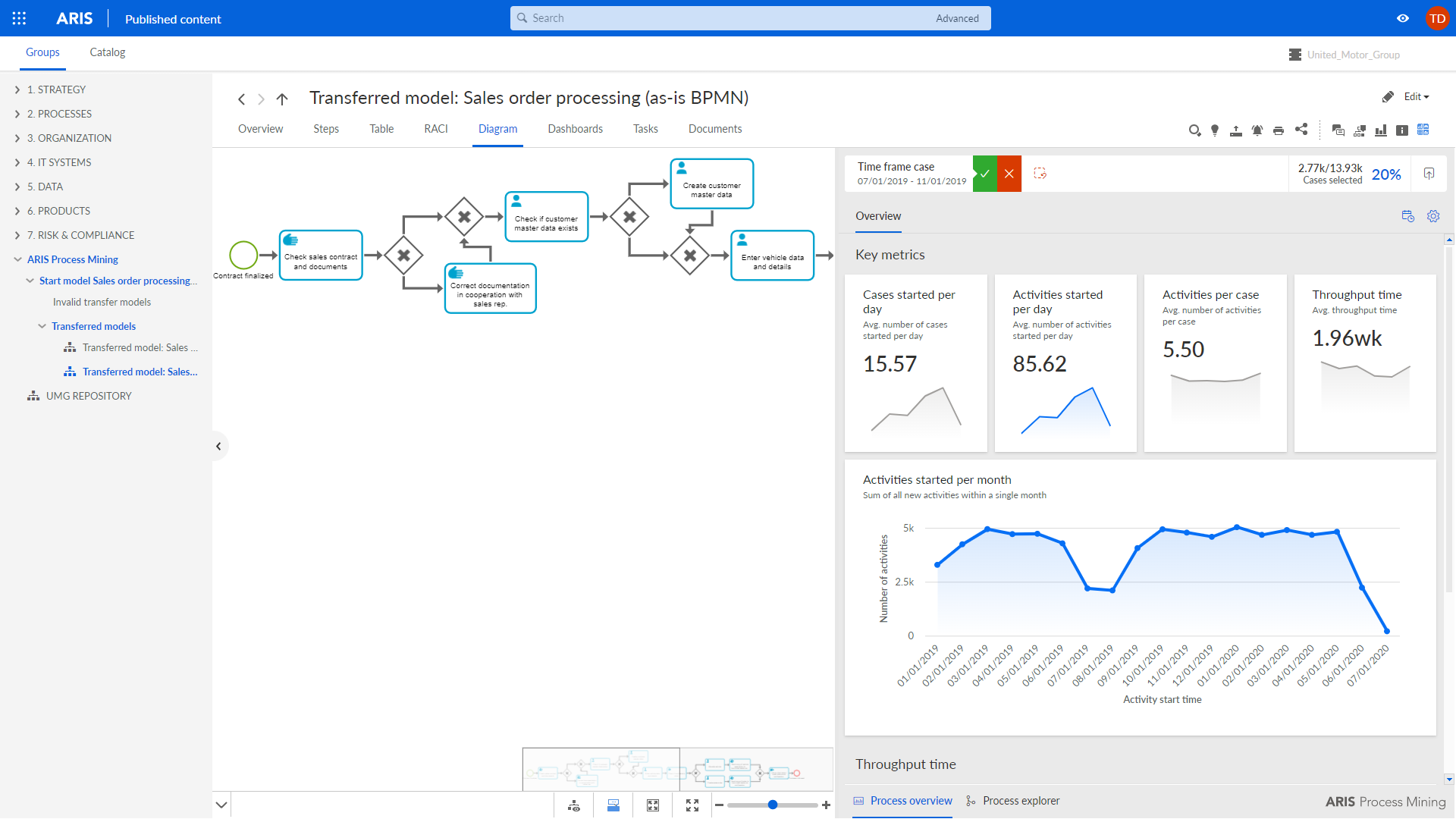Click the lightbulb icon in diagram toolbar
Viewport: 1456px width, 819px height.
(1215, 130)
